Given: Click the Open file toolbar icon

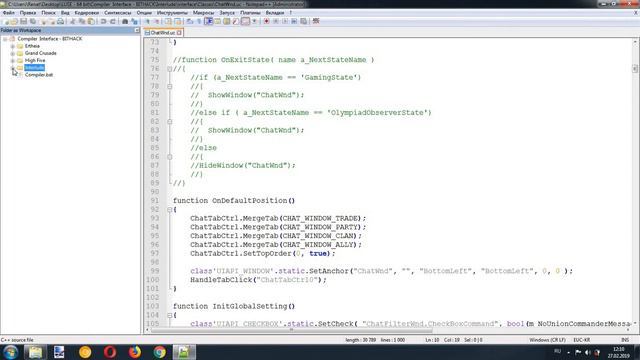Looking at the screenshot, I should coord(14,21).
